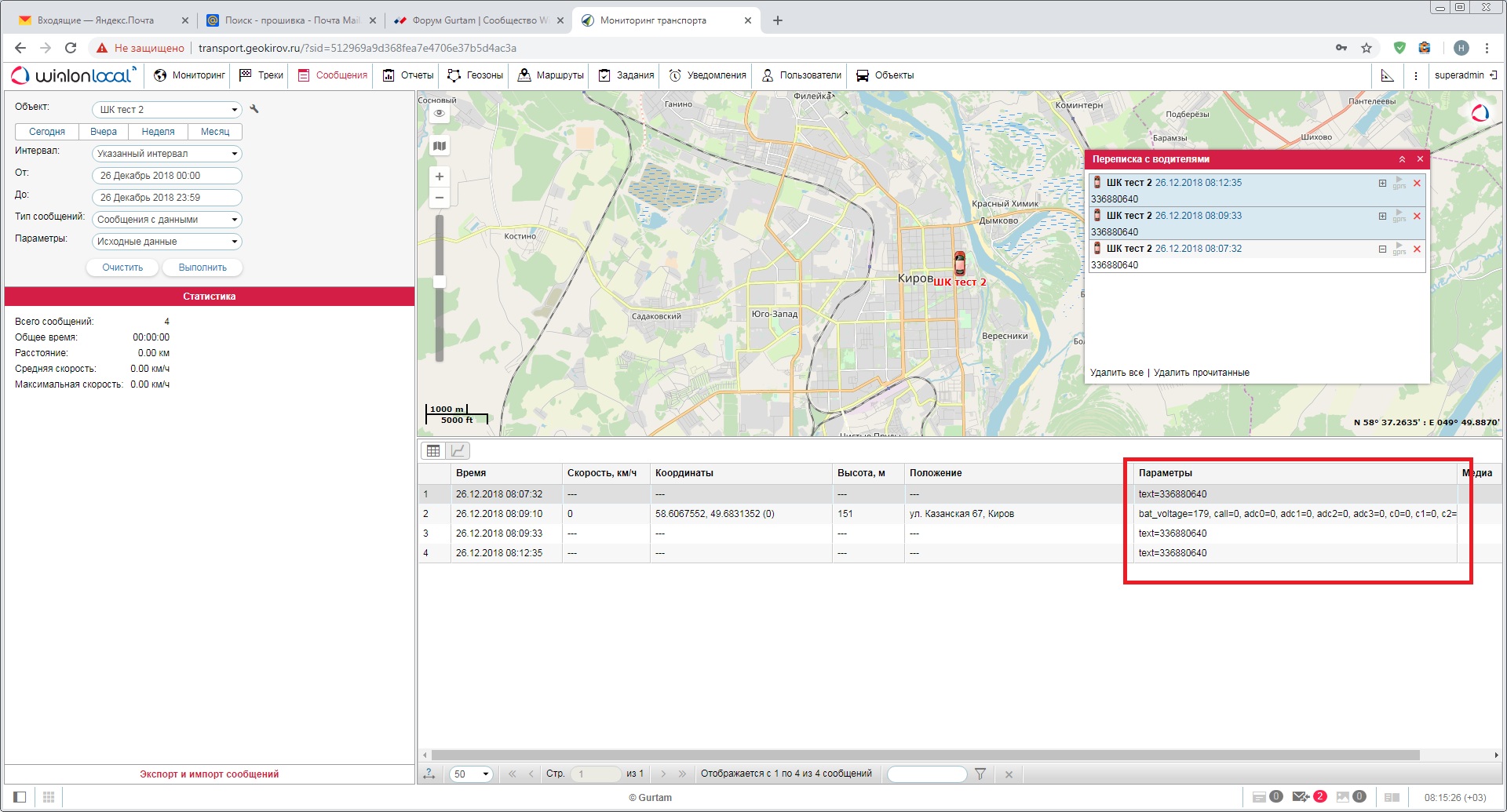Collapse the 08:07:32 driver message entry
This screenshot has height=812, width=1507.
click(x=1382, y=249)
